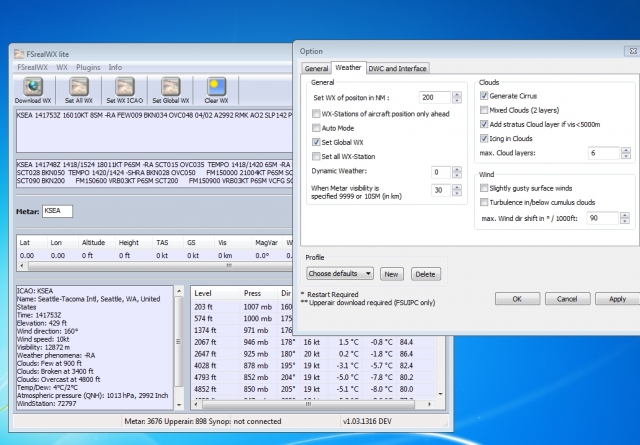Uncheck Set Global WX option
Image resolution: width=640 pixels, height=445 pixels.
[x=316, y=142]
